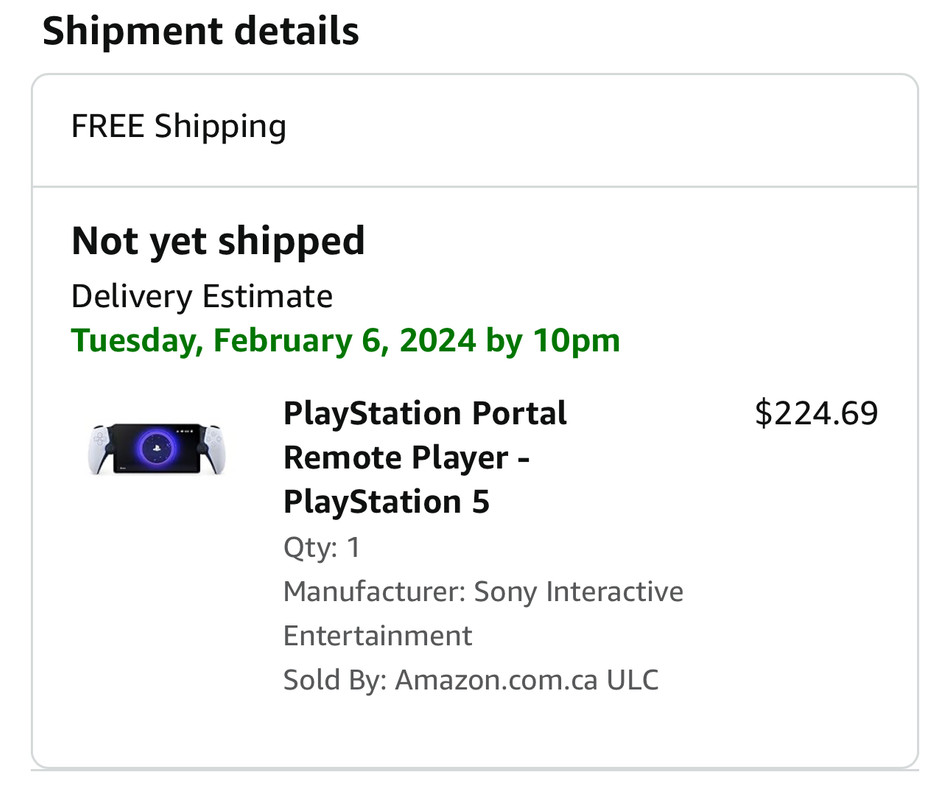Click the left controller grip in thumbnail

point(100,447)
